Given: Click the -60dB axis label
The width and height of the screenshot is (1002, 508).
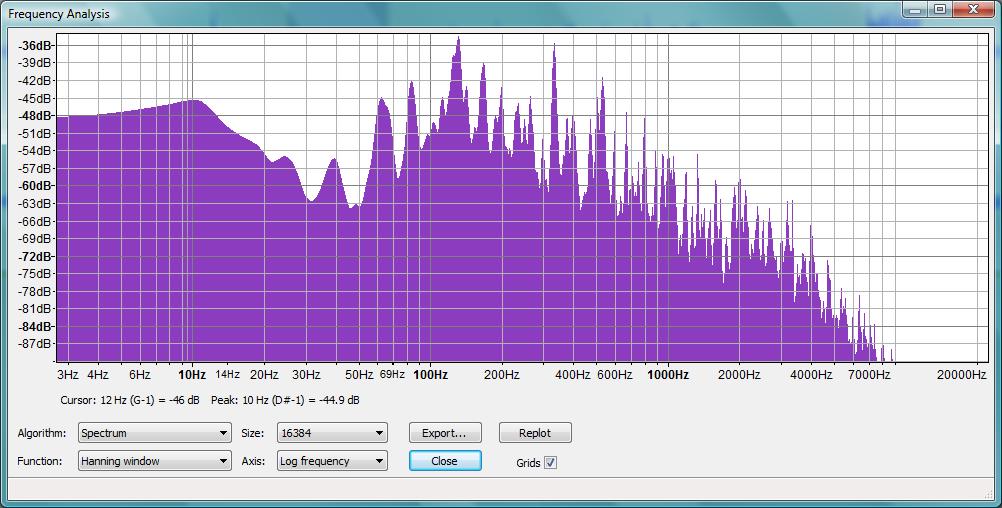Looking at the screenshot, I should [36, 186].
